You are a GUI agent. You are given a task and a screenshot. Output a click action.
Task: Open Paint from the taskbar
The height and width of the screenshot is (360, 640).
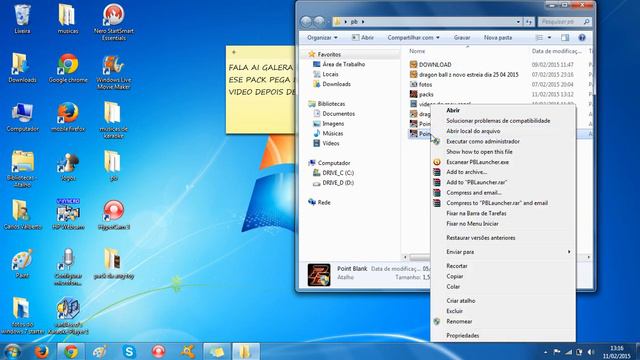pyautogui.click(x=100, y=351)
